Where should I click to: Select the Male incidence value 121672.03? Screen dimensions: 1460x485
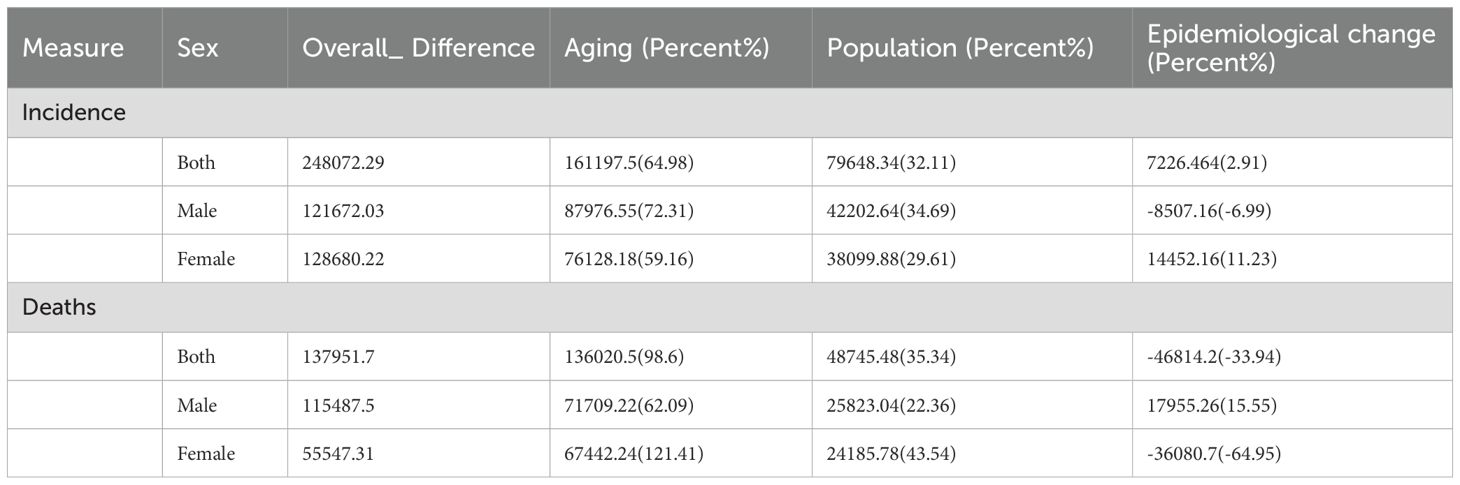(343, 211)
